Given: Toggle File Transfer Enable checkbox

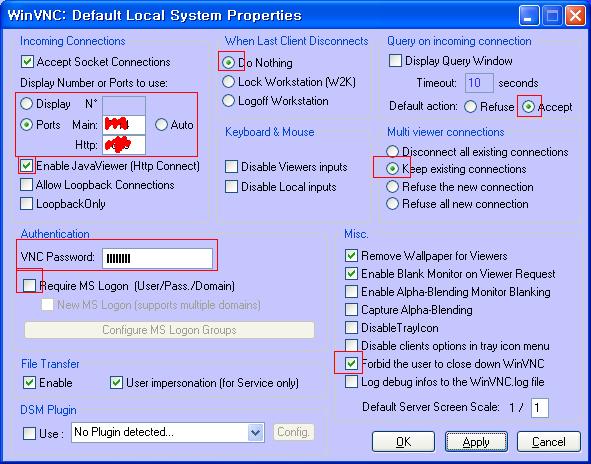Looking at the screenshot, I should 29,383.
